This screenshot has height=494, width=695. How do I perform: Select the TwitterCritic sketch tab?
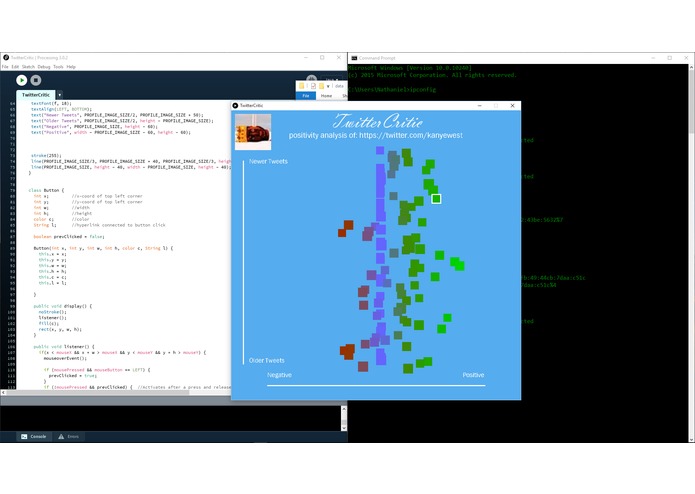[36, 95]
